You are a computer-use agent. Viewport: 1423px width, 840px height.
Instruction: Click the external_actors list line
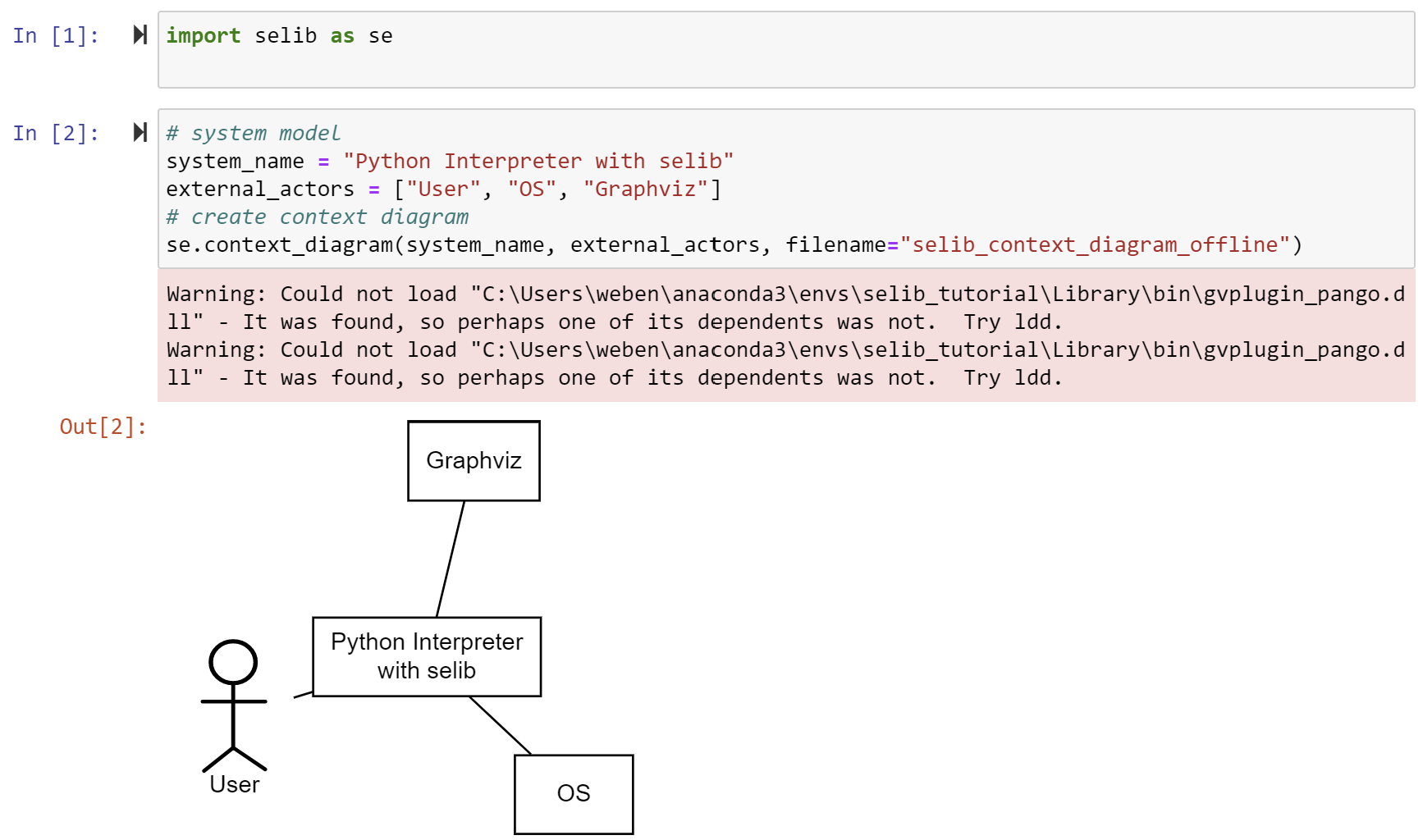tap(443, 189)
